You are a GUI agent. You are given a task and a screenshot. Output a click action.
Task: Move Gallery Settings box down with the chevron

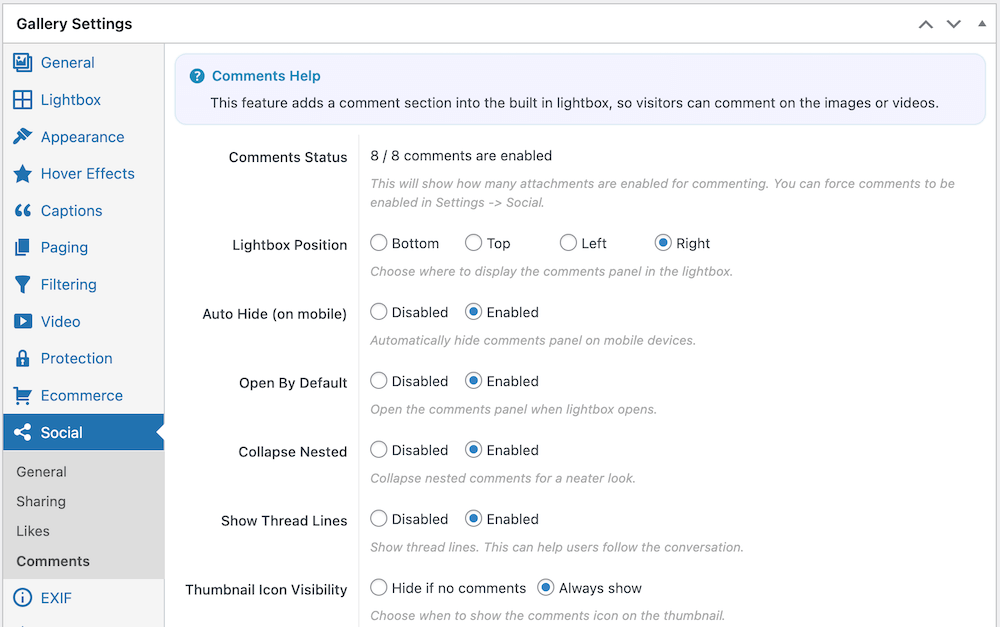[x=953, y=23]
